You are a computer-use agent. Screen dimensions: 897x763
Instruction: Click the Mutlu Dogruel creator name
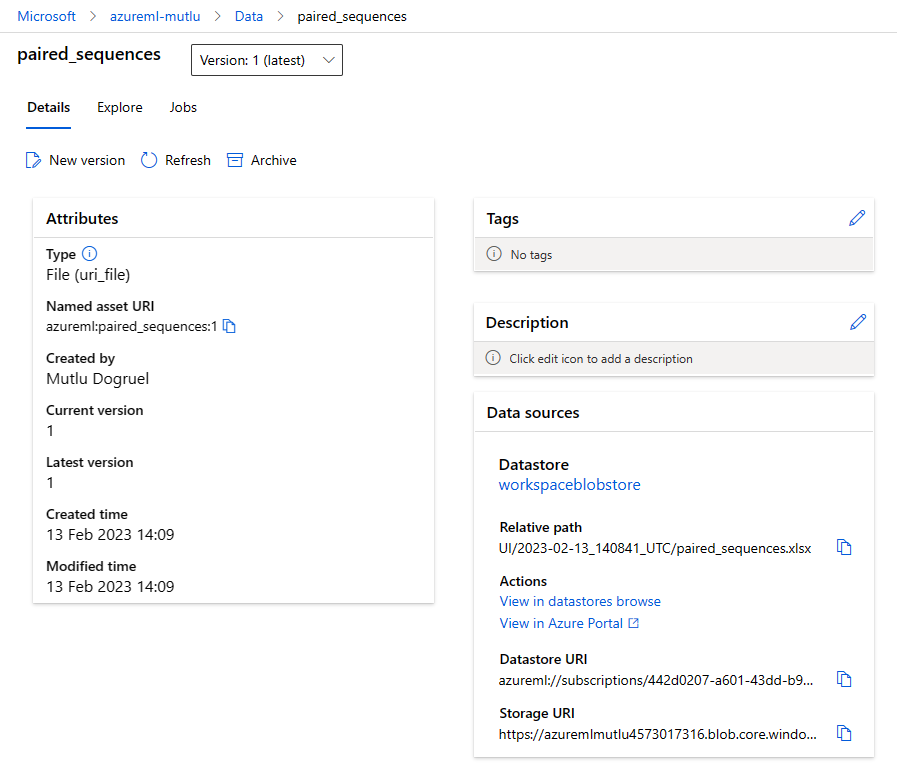pos(97,379)
